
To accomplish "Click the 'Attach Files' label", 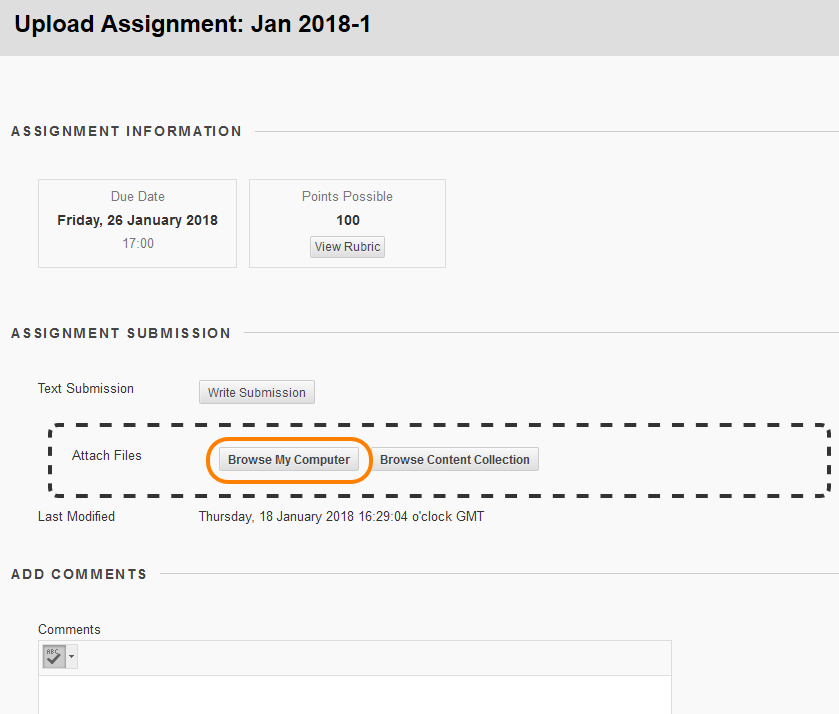I will tap(107, 455).
